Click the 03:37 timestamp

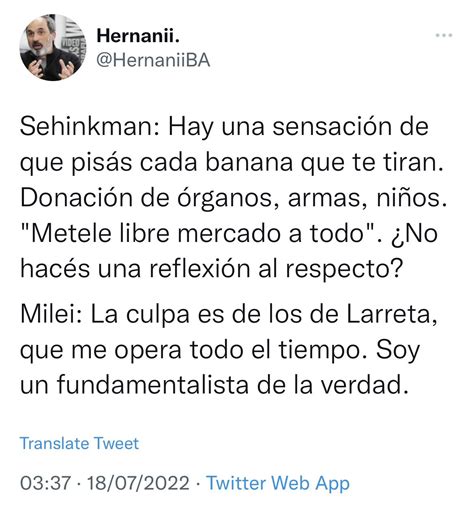tap(46, 483)
